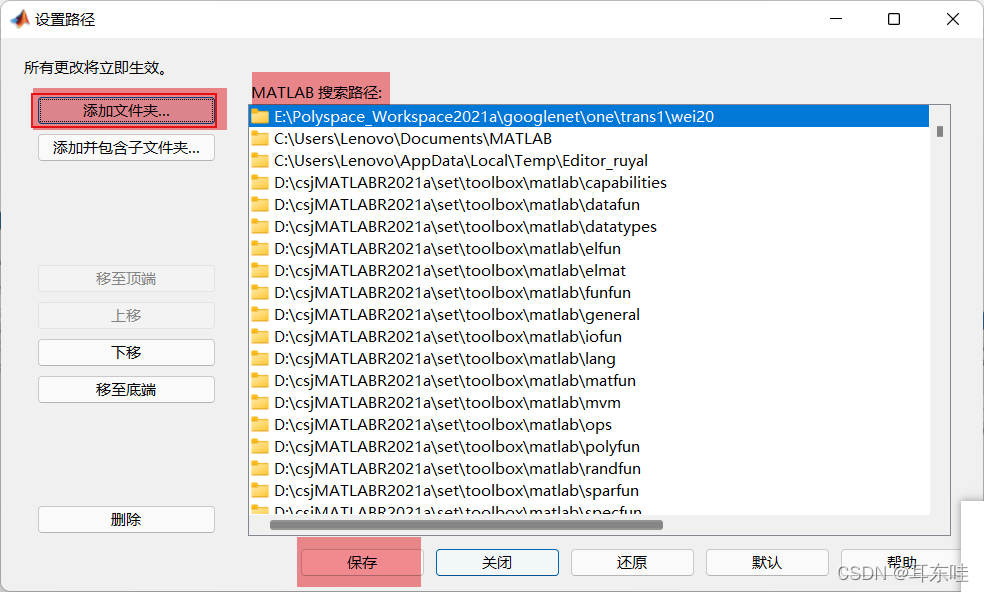Screen dimensions: 984x592
Task: Click 添加并包含子文件夹... button
Action: pos(126,148)
